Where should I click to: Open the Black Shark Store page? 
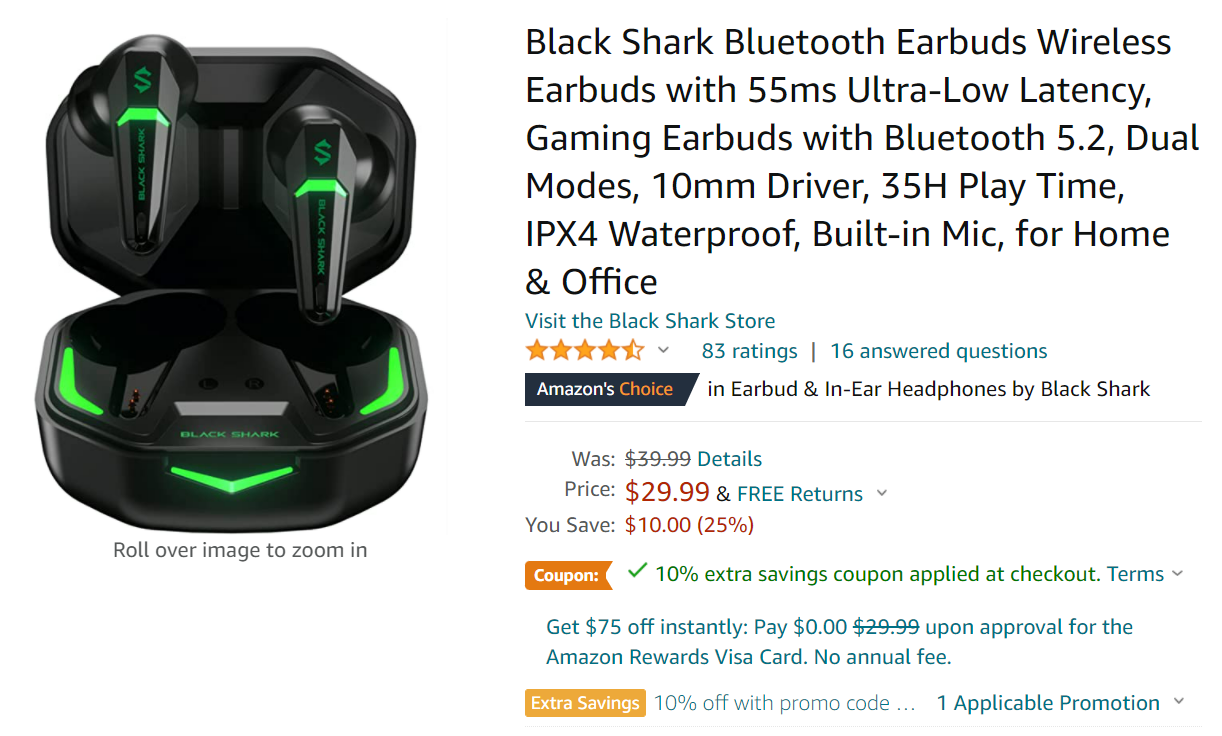point(650,321)
